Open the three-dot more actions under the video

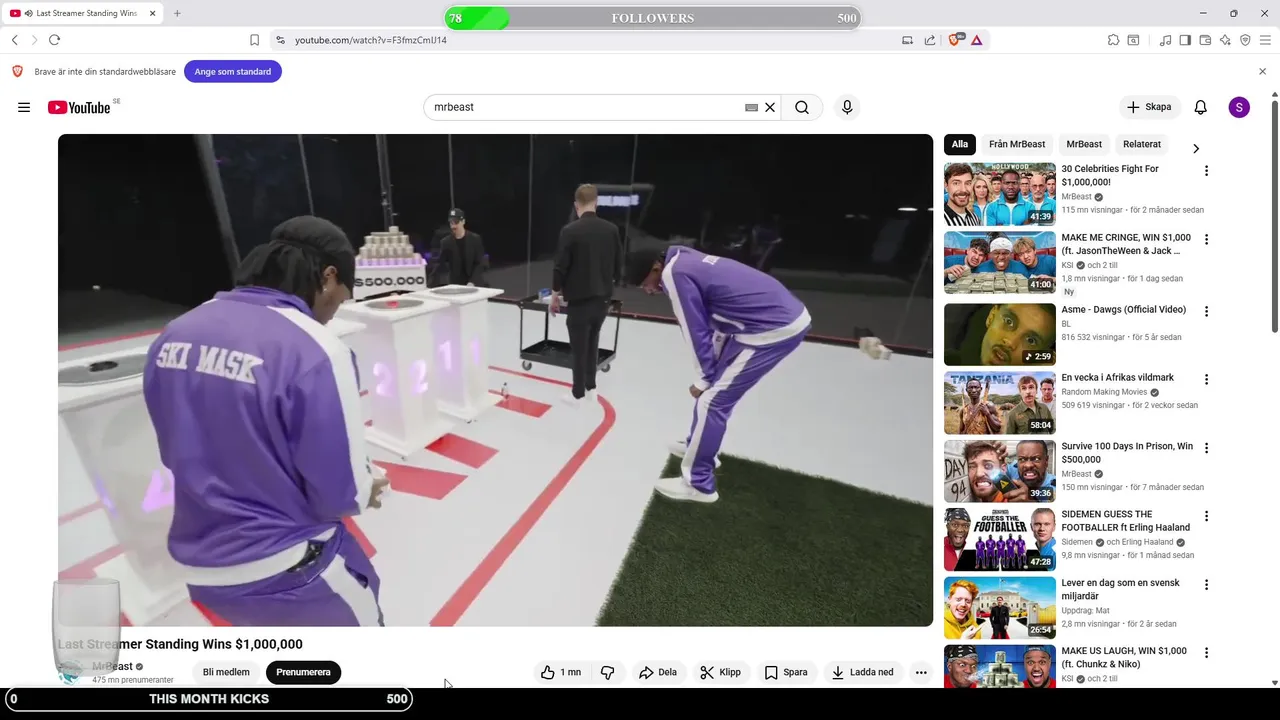pyautogui.click(x=921, y=672)
